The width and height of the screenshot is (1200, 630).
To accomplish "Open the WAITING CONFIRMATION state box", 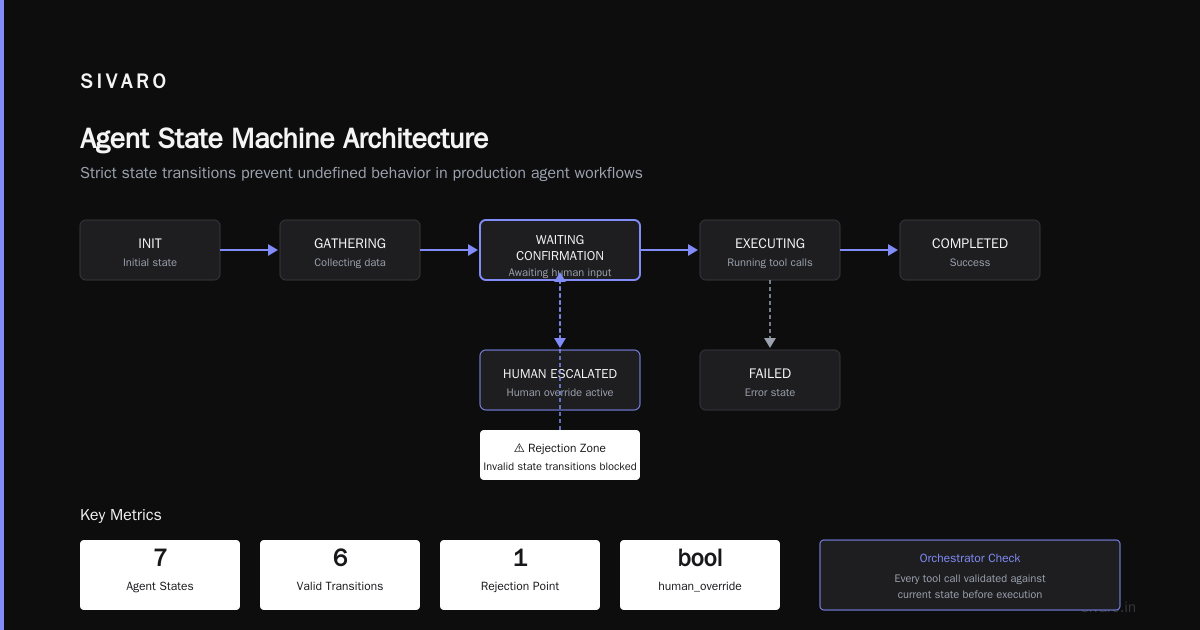I will [560, 250].
